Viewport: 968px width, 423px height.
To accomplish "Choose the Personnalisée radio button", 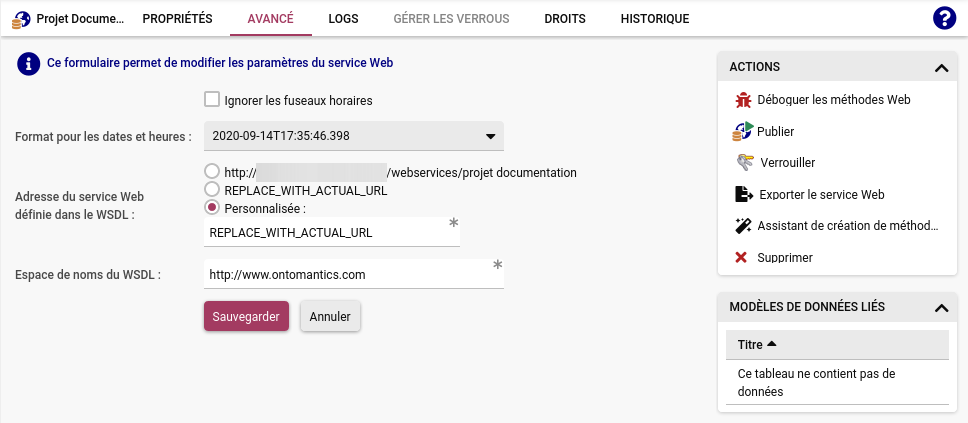I will 211,208.
